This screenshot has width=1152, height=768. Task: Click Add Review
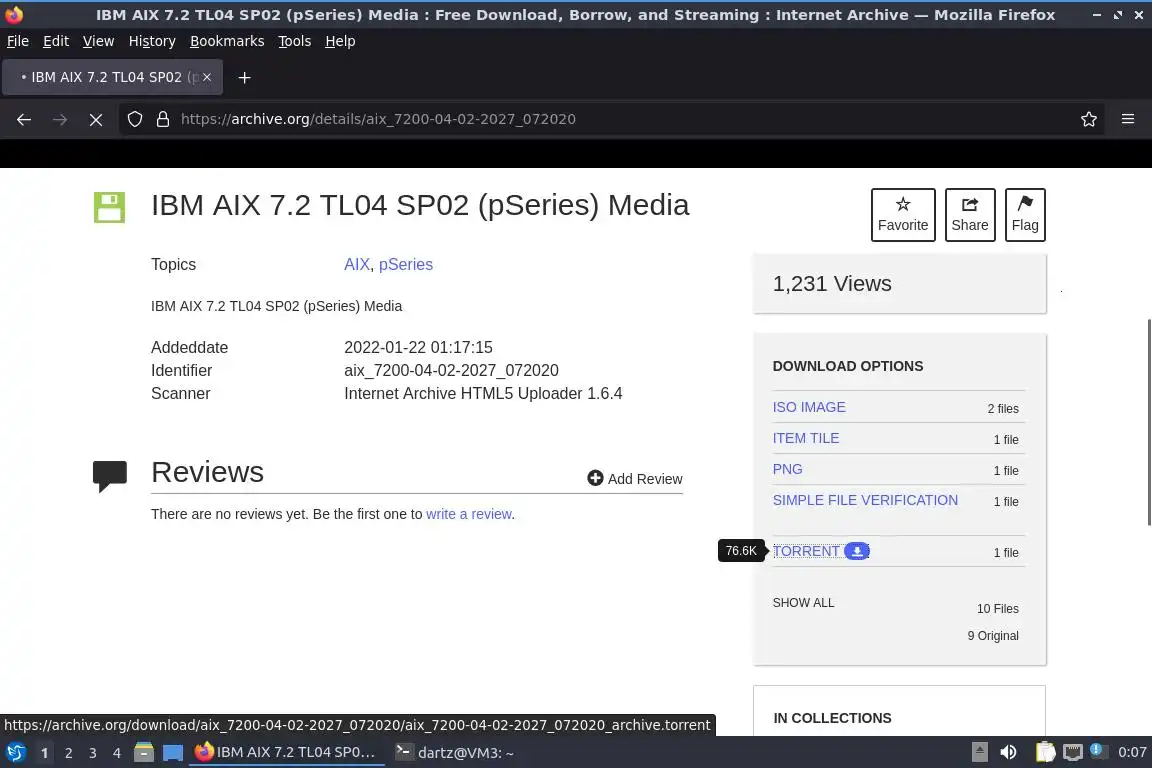[635, 478]
